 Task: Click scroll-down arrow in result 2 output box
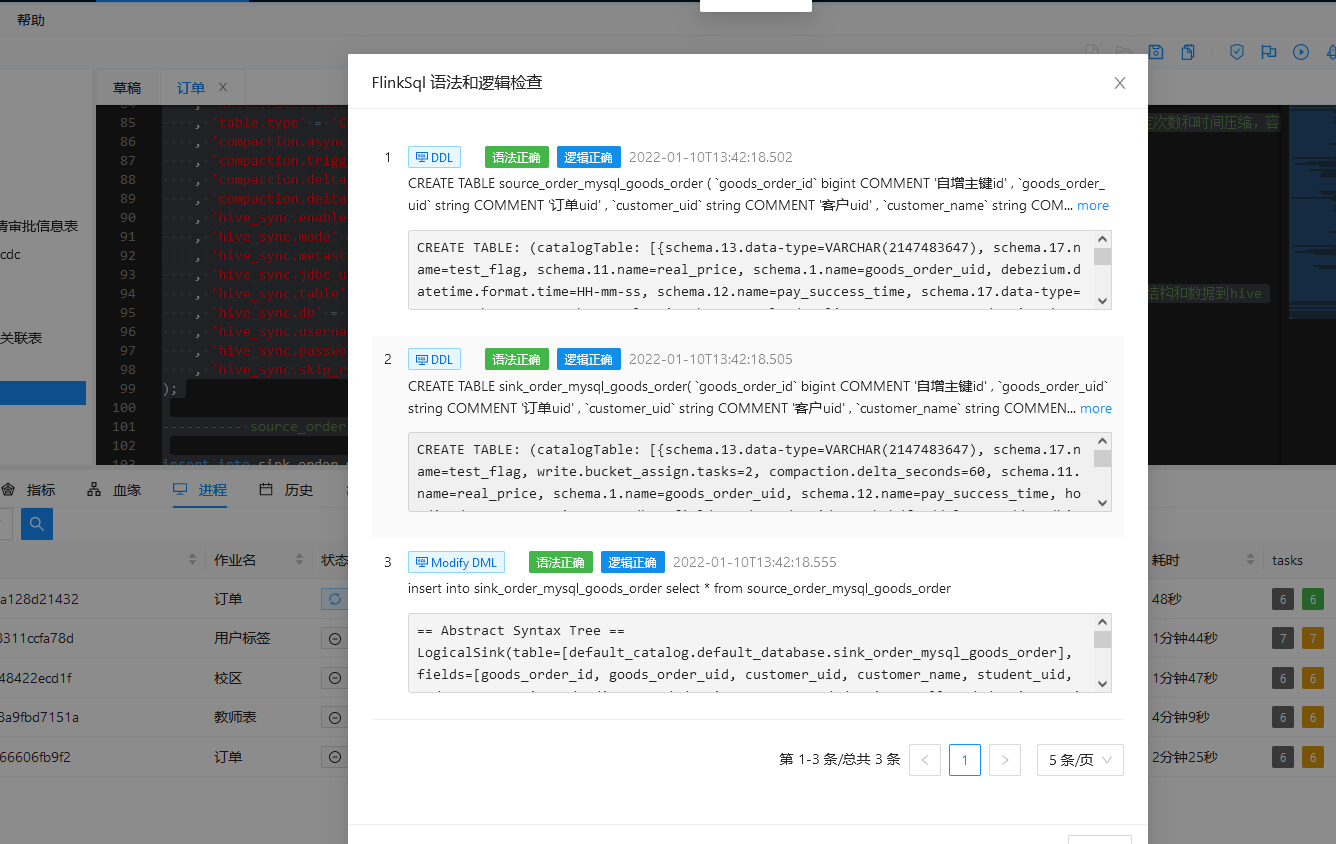(1103, 502)
